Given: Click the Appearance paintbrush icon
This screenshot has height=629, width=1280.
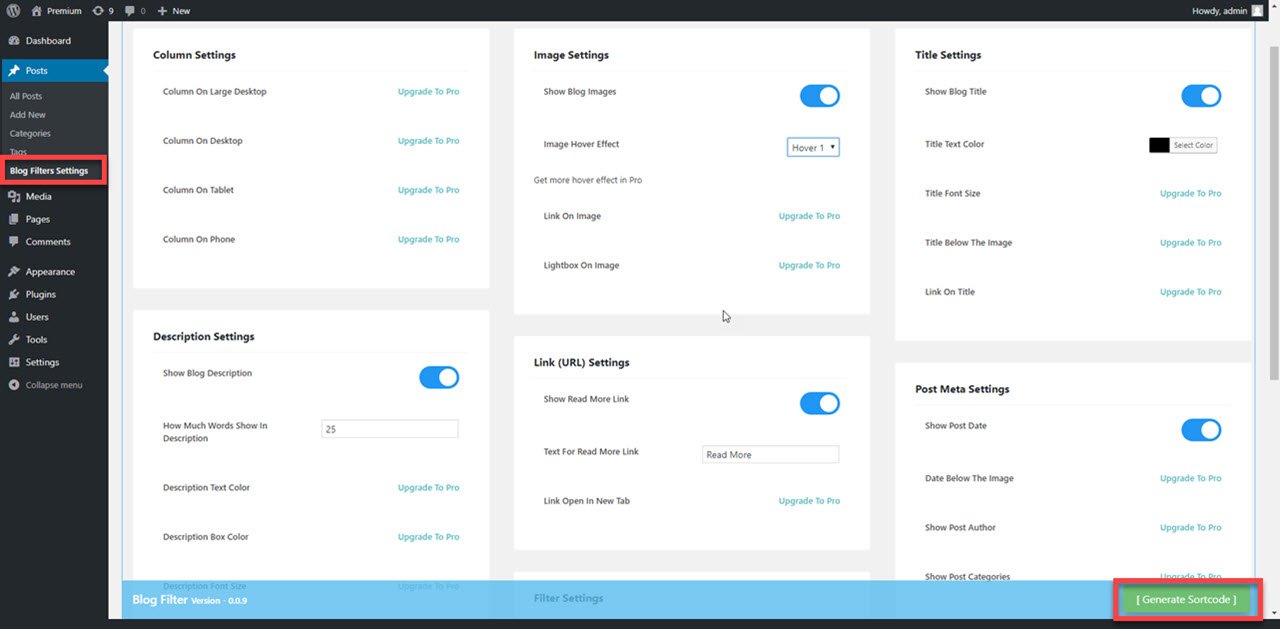Looking at the screenshot, I should coord(14,272).
